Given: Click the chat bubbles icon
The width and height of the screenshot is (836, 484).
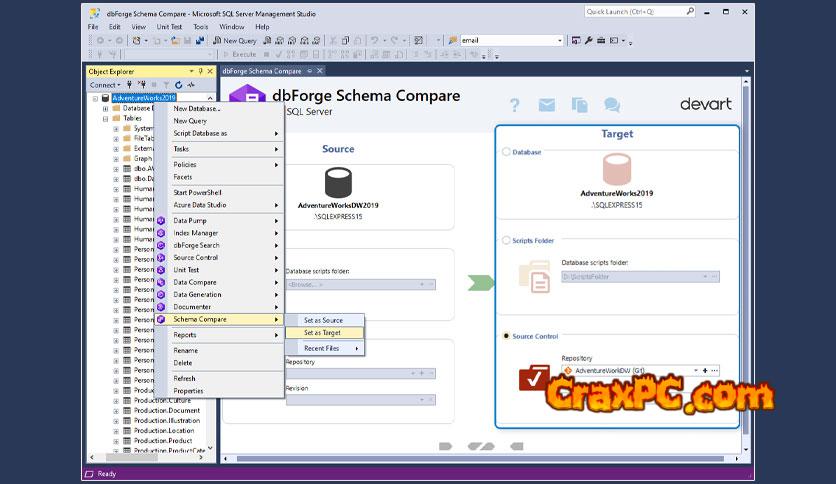Looking at the screenshot, I should point(612,105).
